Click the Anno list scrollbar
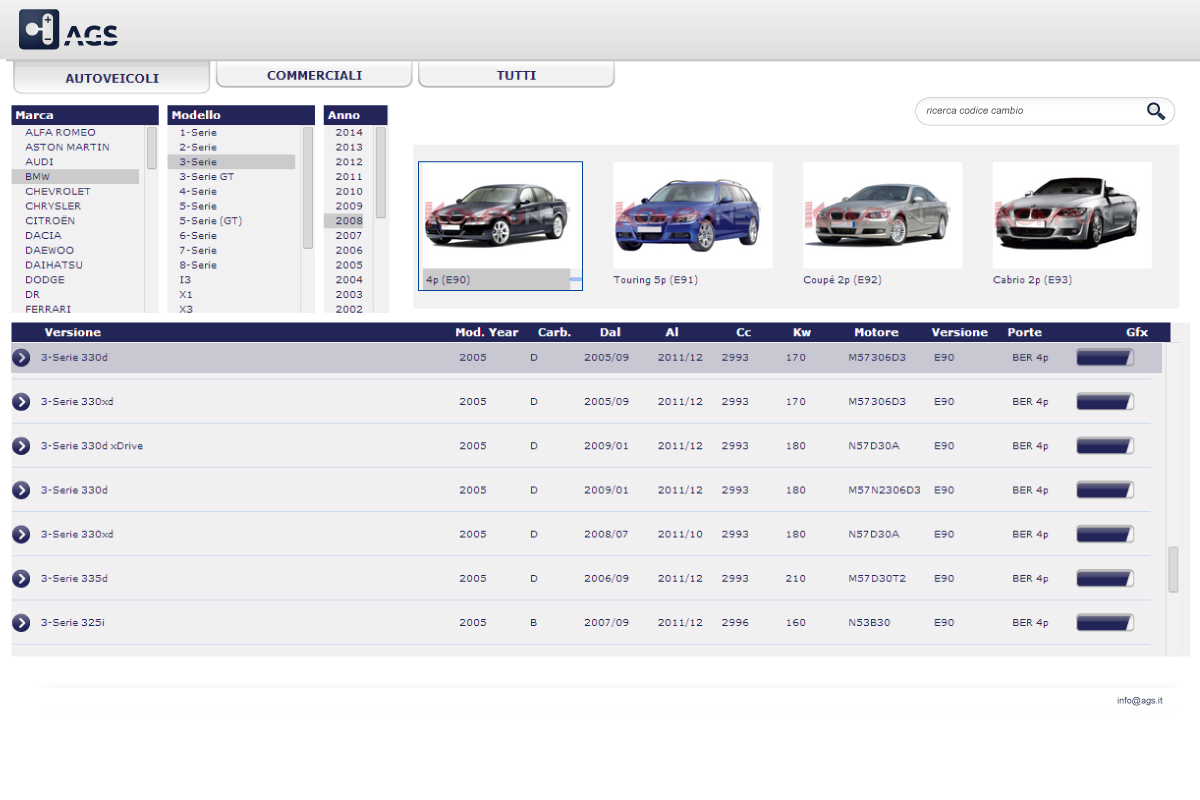This screenshot has width=1200, height=800. point(381,172)
